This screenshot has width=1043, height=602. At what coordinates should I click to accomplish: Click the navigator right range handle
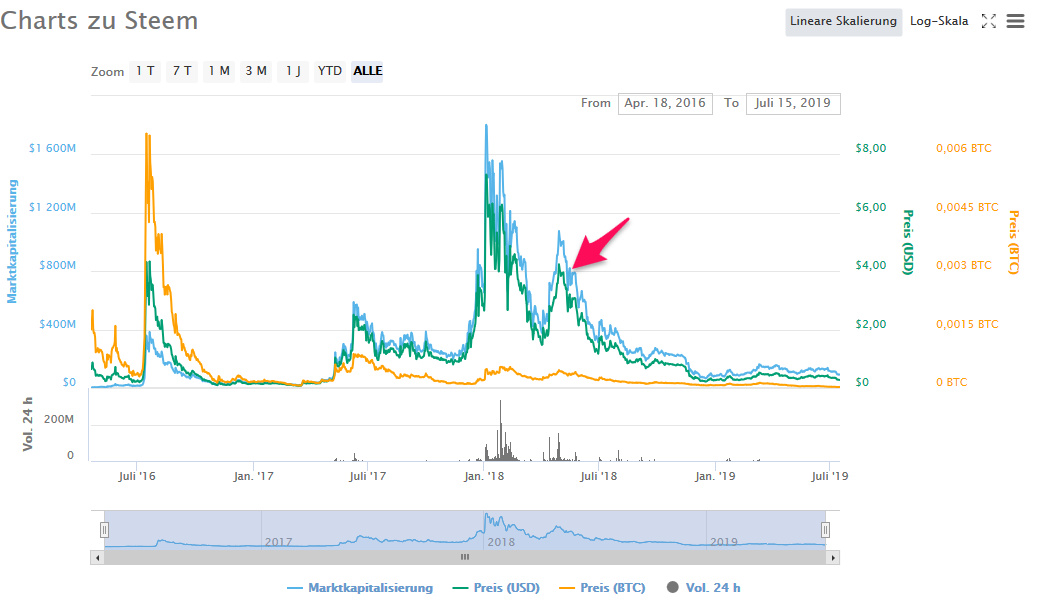click(825, 529)
